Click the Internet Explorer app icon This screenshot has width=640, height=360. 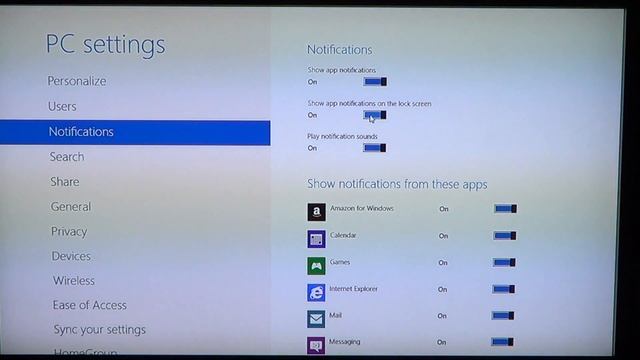(316, 293)
